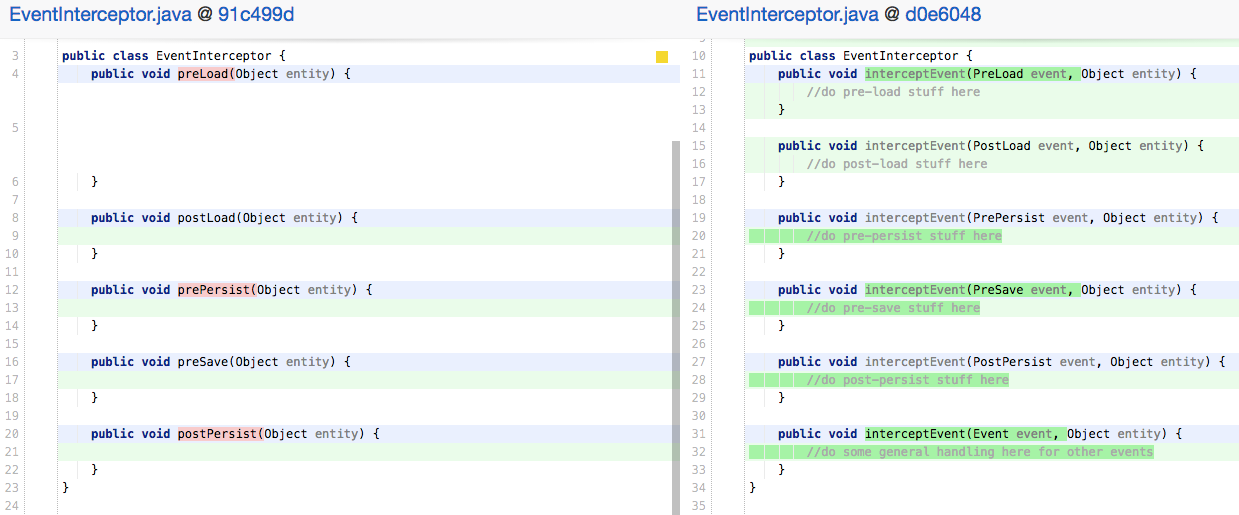Viewport: 1239px width, 515px height.
Task: Click line number 23 in the left gutter
Action: coord(13,488)
